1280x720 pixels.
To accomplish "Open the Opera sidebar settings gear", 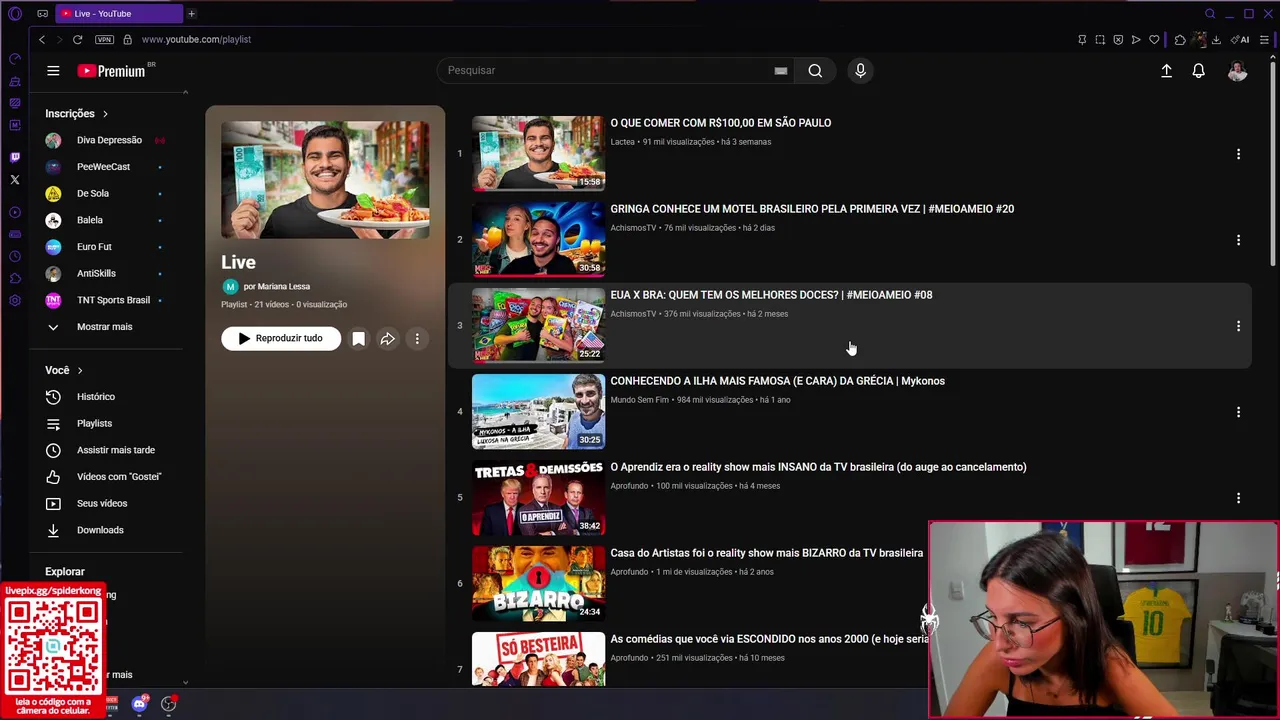I will click(14, 301).
